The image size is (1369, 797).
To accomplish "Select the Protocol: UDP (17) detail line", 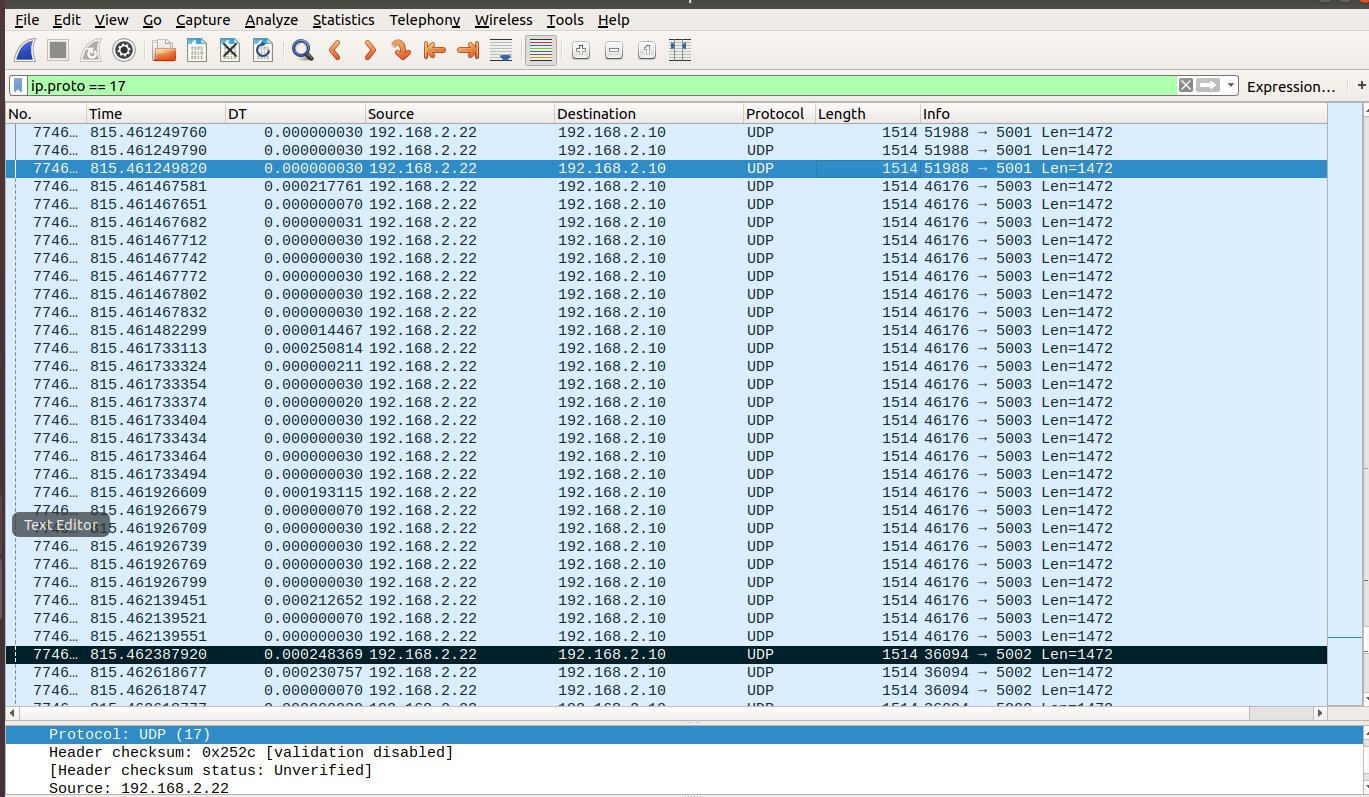I will click(683, 734).
